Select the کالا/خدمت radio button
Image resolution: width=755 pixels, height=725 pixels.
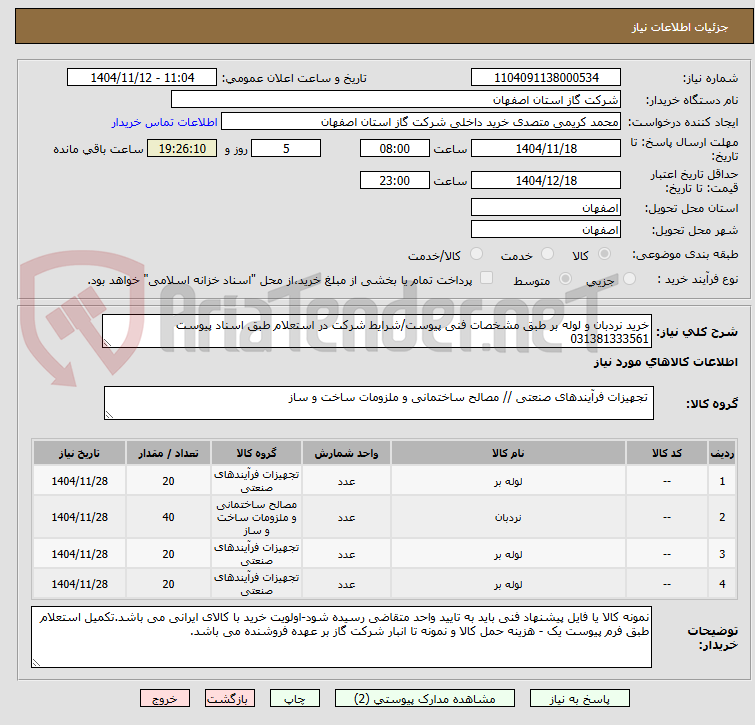[476, 254]
